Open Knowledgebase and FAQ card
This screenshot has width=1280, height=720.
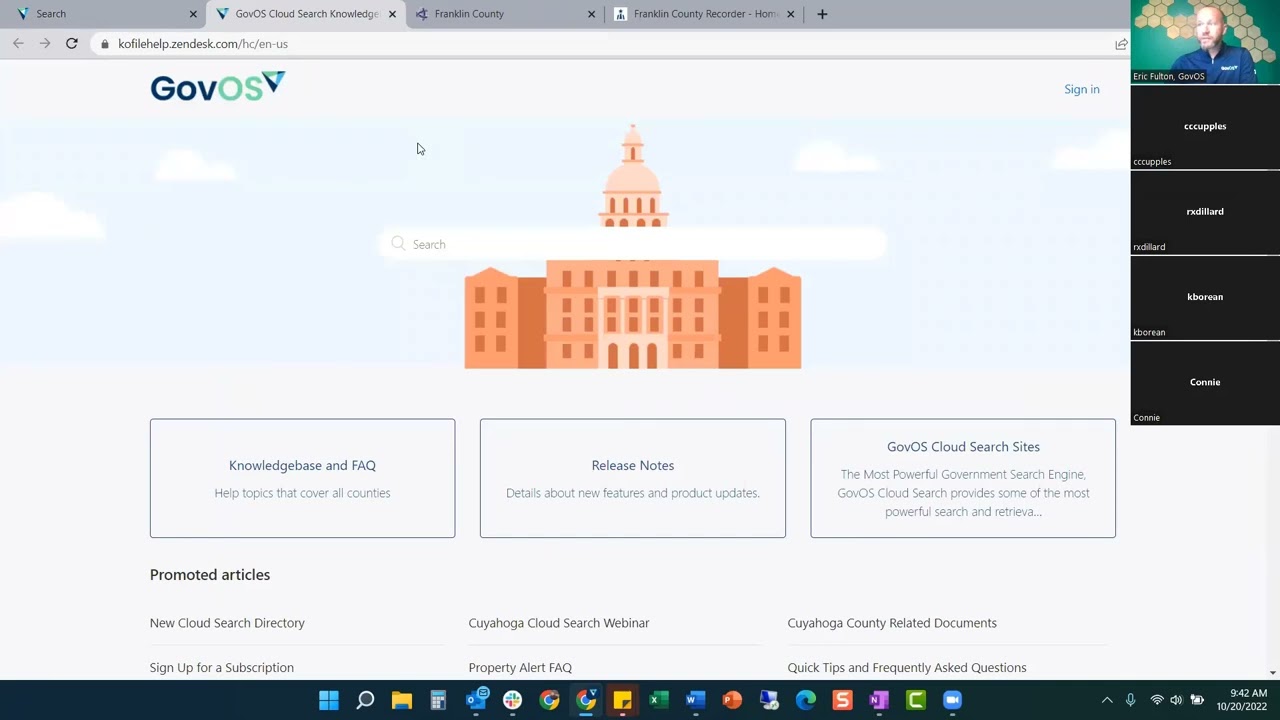point(302,478)
